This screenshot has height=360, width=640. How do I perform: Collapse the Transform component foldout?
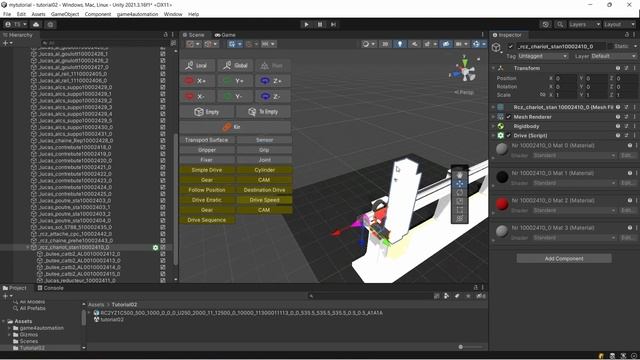(x=493, y=68)
